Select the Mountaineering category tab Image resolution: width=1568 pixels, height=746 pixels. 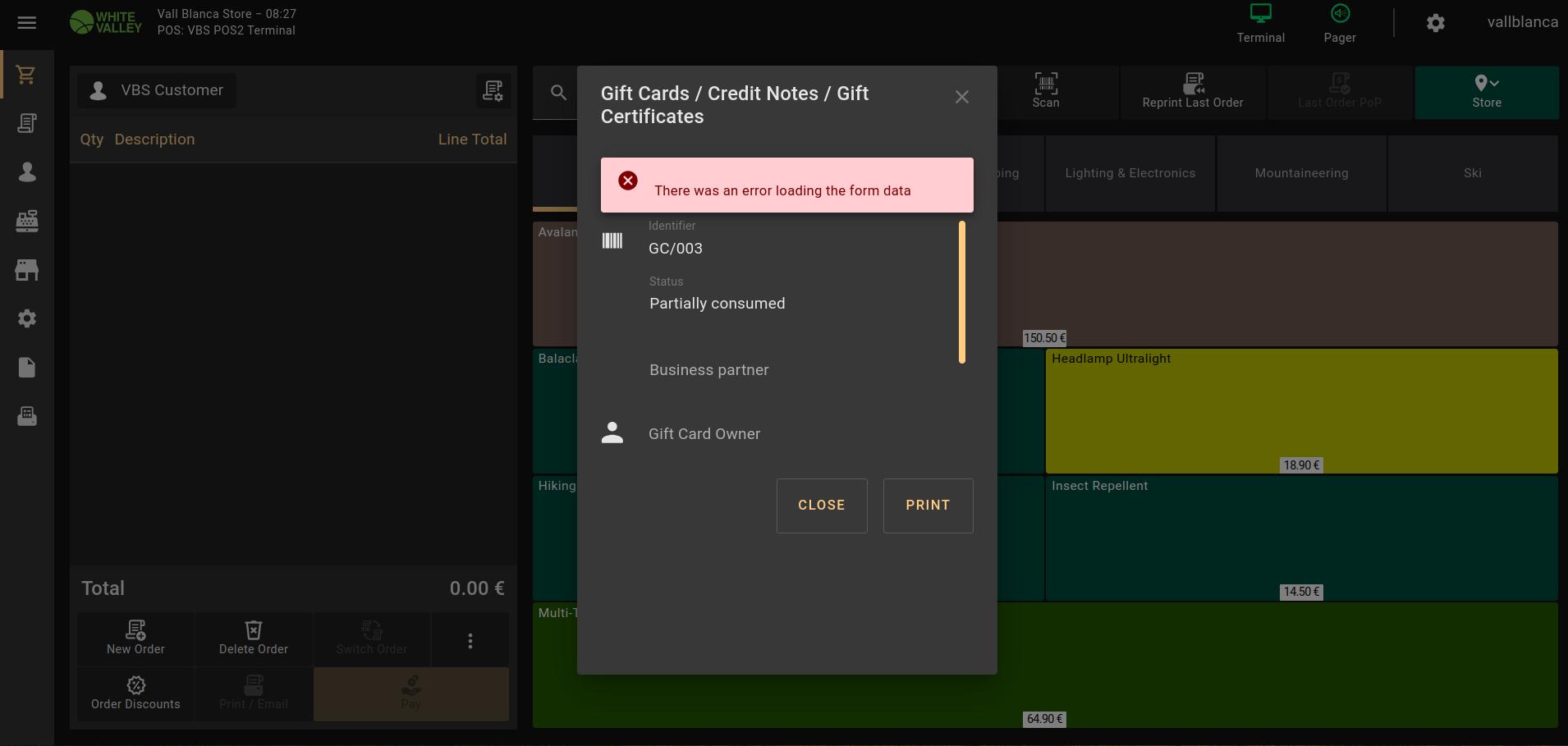coord(1301,173)
